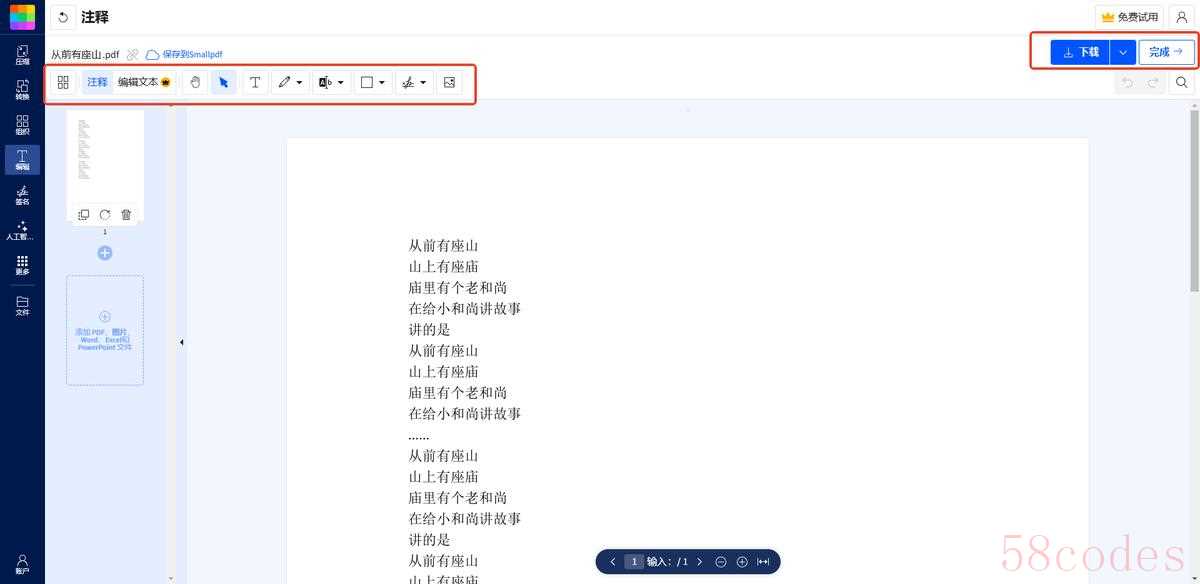Click the fit-to-width icon in page bar
The width and height of the screenshot is (1200, 584).
pos(763,562)
